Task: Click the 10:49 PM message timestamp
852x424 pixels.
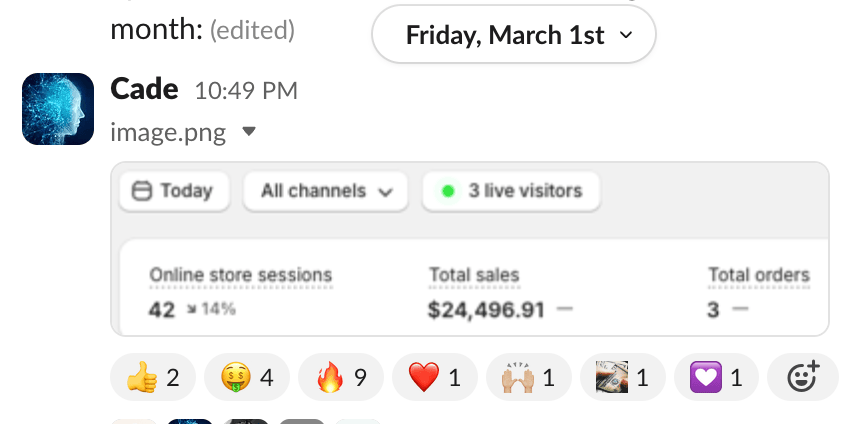Action: point(246,91)
